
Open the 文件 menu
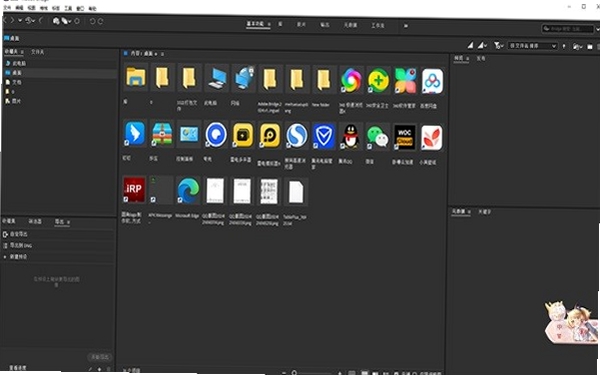click(7, 8)
